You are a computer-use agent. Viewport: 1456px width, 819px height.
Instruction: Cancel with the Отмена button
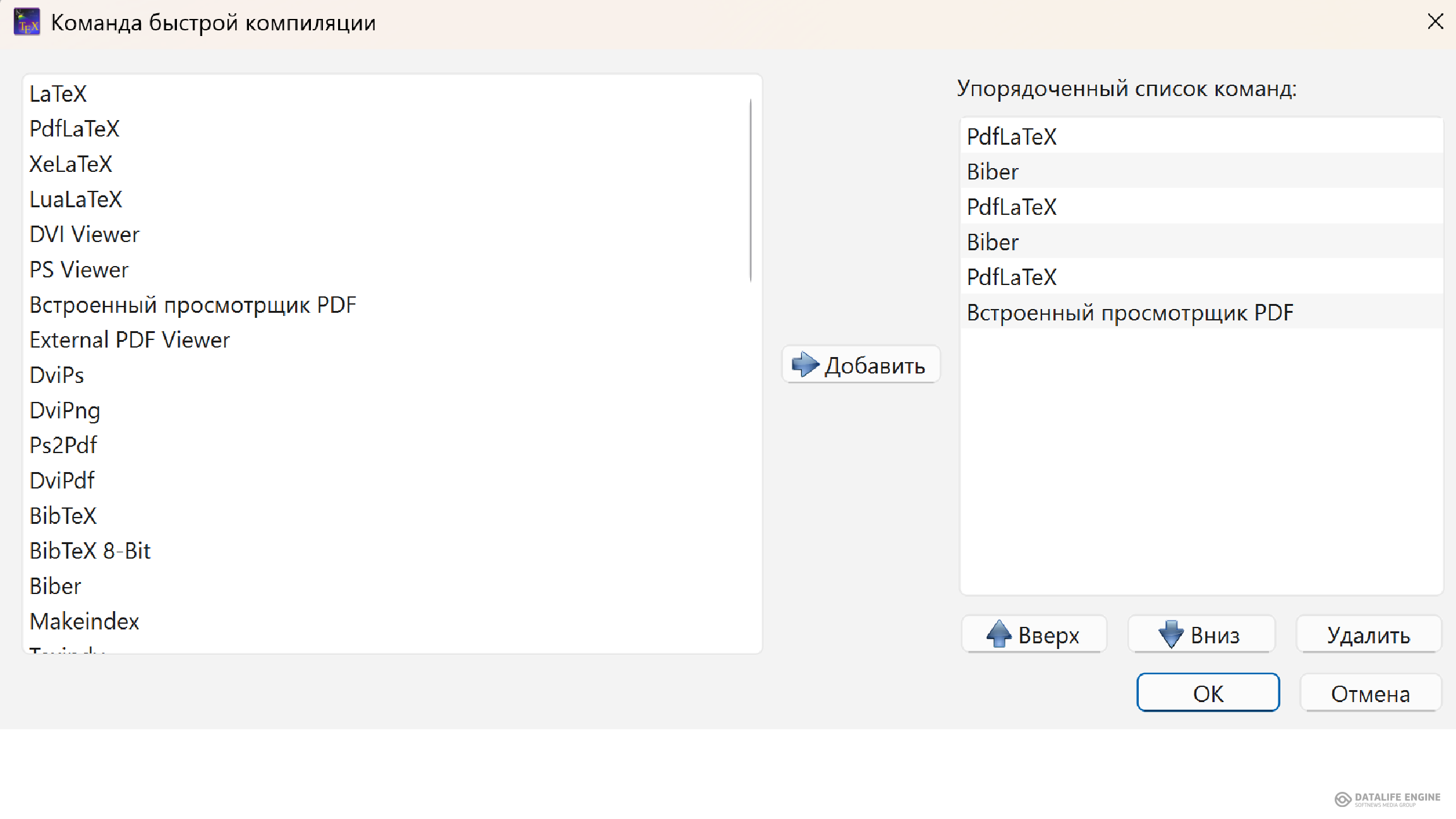1370,693
